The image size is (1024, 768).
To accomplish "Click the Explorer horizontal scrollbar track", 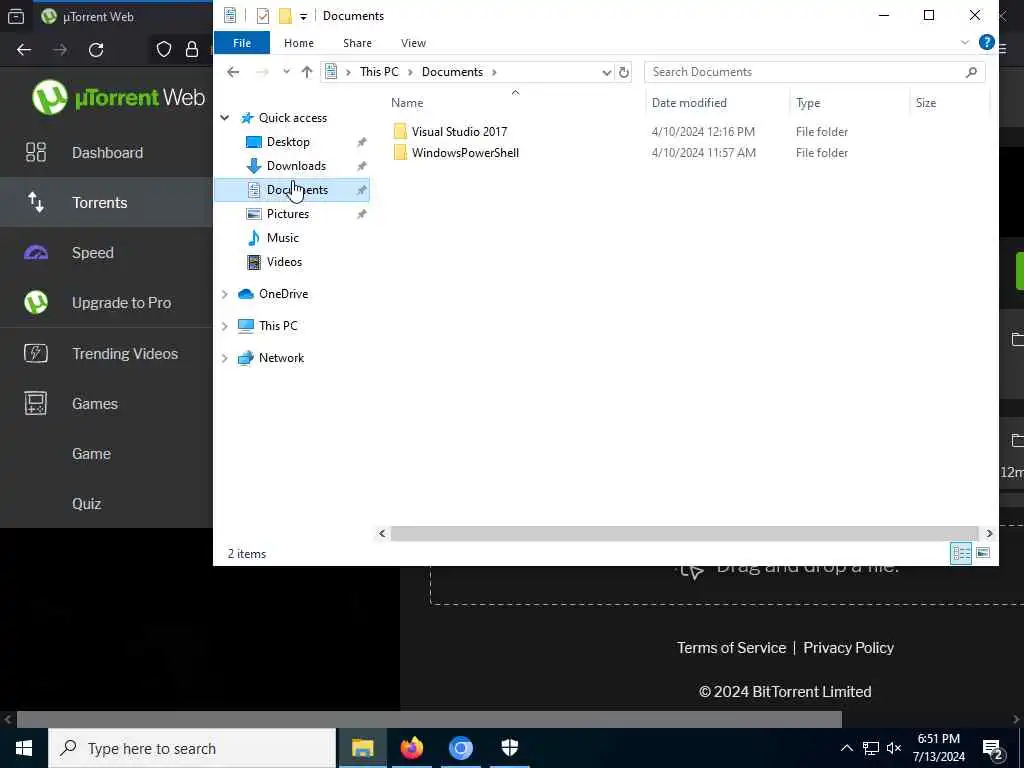I will click(x=684, y=534).
